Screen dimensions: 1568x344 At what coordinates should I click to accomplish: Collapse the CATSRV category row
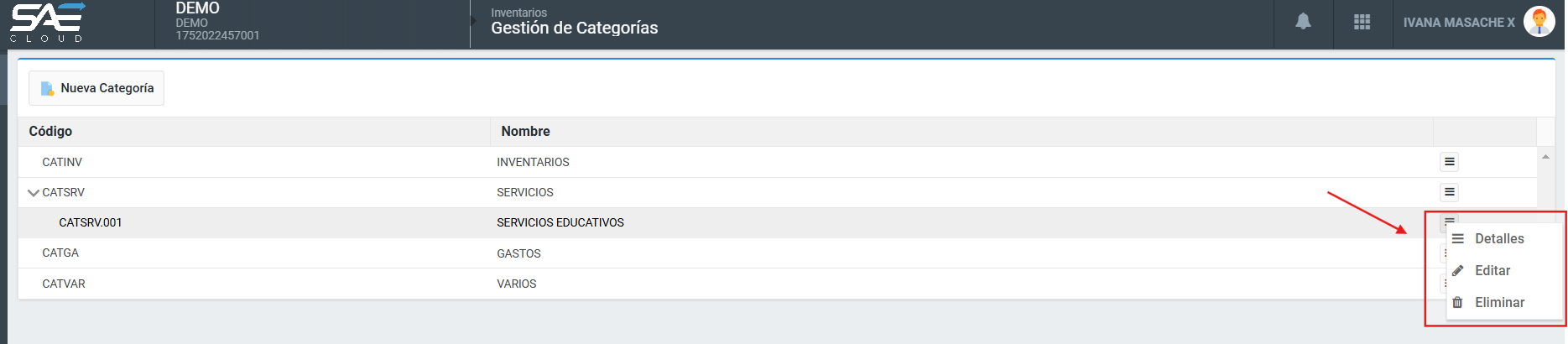34,193
